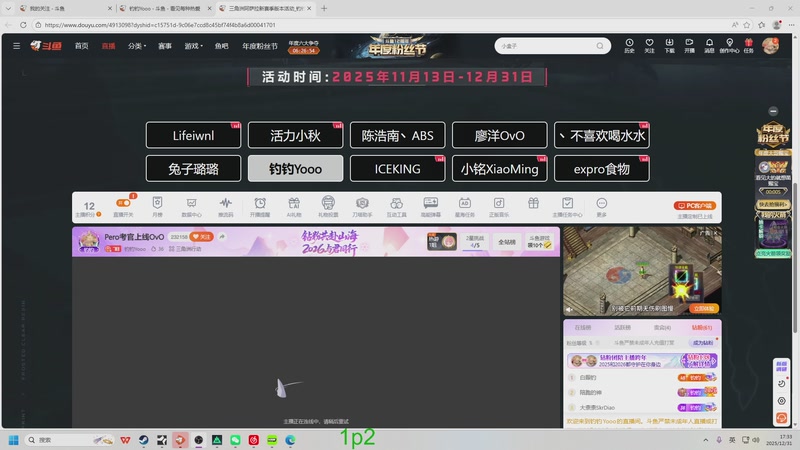Open the game advertisement thumbnail
Image resolution: width=800 pixels, height=450 pixels.
tap(642, 271)
